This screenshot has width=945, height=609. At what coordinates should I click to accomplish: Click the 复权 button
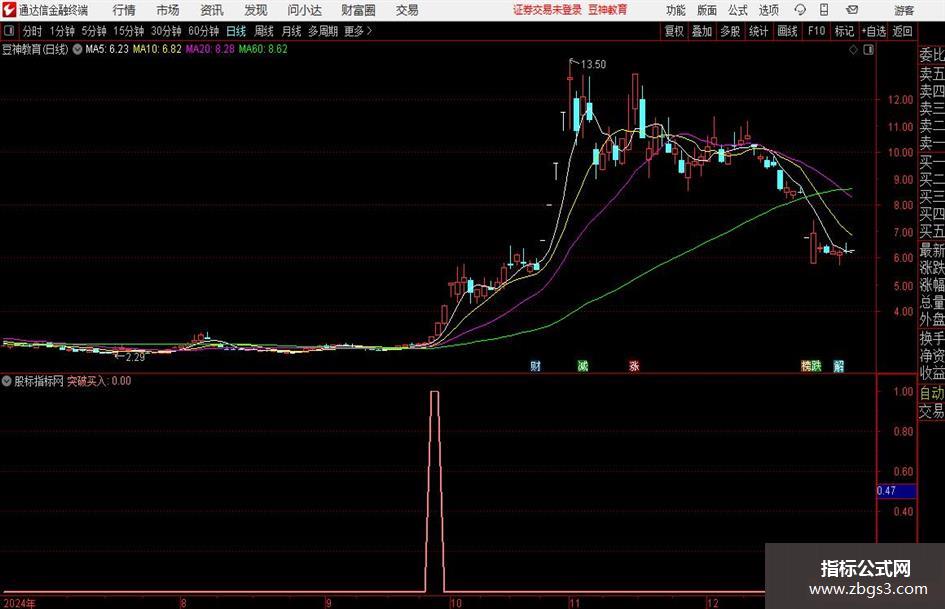pyautogui.click(x=674, y=31)
